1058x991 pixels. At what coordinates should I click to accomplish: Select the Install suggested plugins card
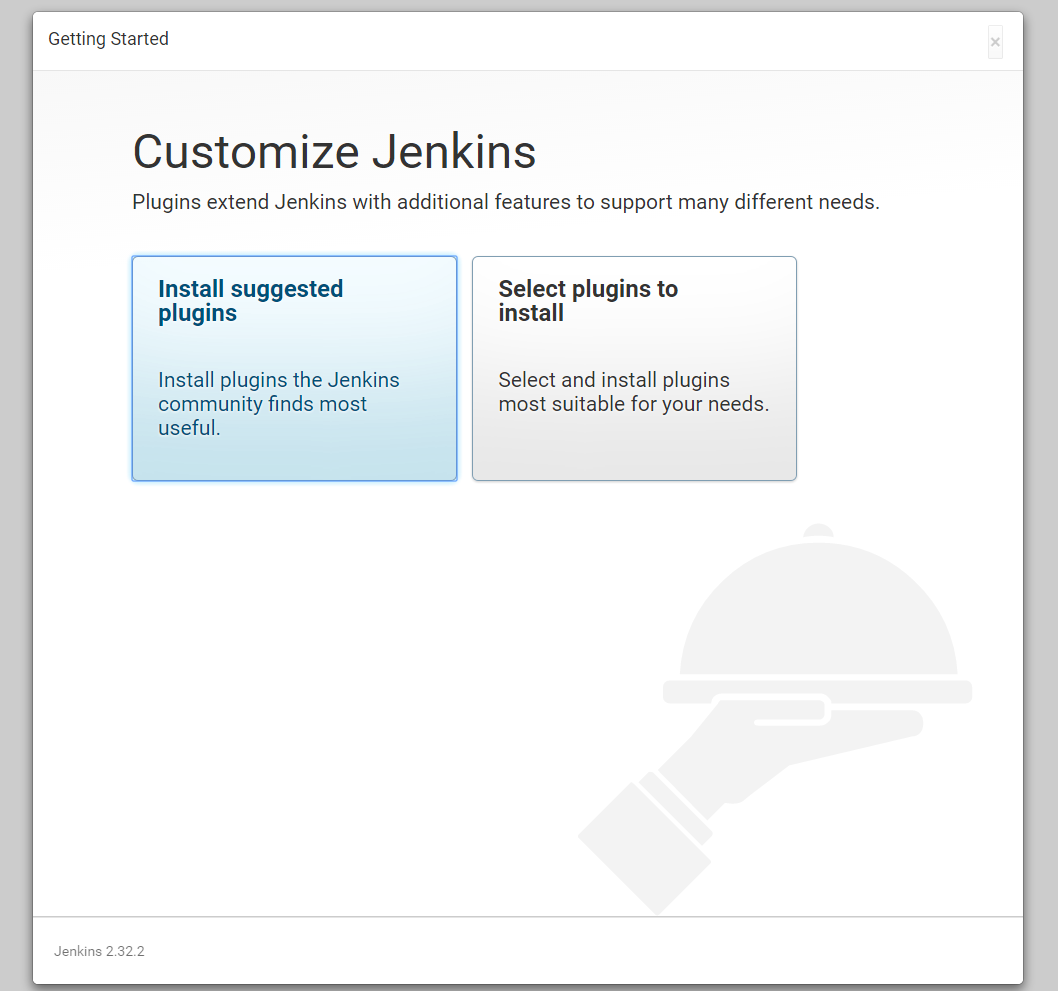click(294, 368)
